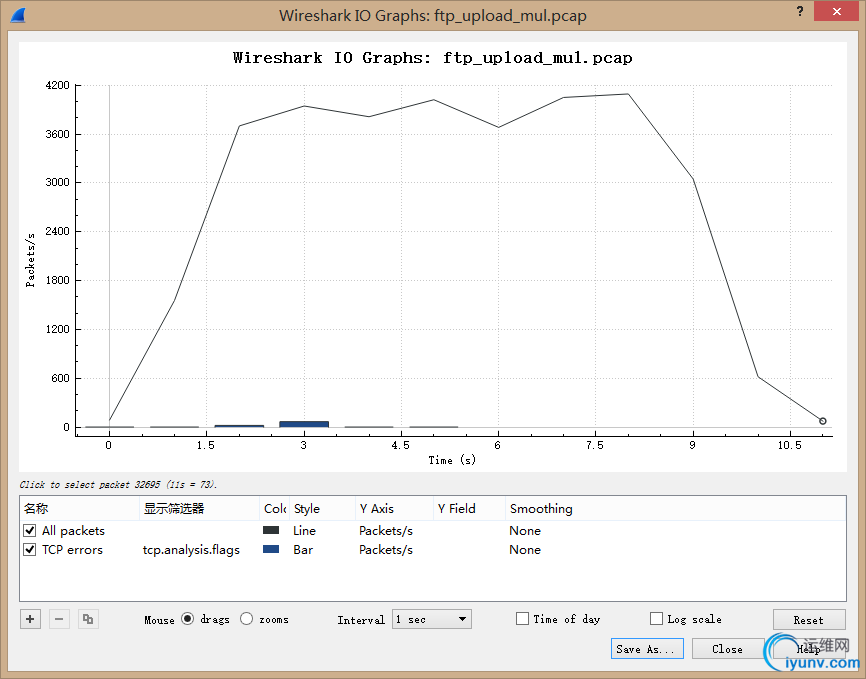The width and height of the screenshot is (866, 679).
Task: Duplicate the selected graph
Action: point(88,619)
